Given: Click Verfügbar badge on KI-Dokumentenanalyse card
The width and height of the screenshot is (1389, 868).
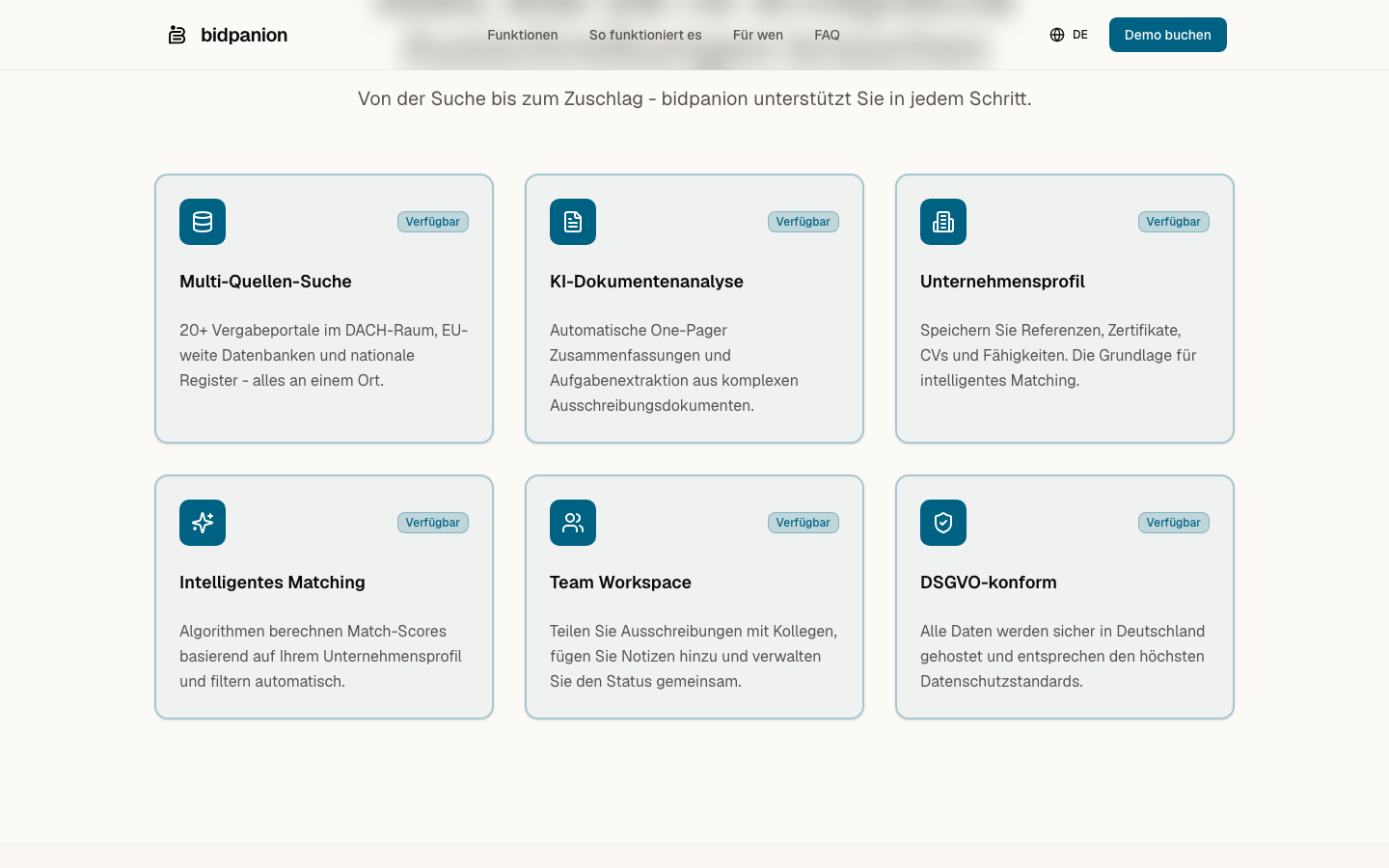Looking at the screenshot, I should pos(803,222).
